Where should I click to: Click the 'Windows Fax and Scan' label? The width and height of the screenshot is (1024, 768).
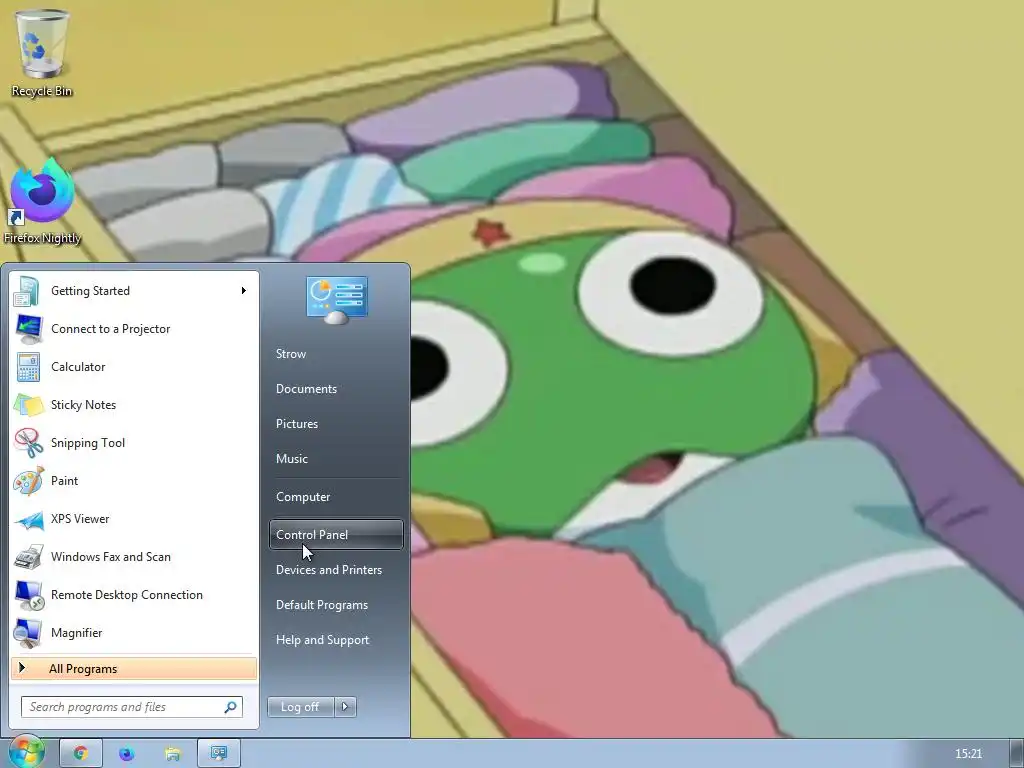coord(111,557)
